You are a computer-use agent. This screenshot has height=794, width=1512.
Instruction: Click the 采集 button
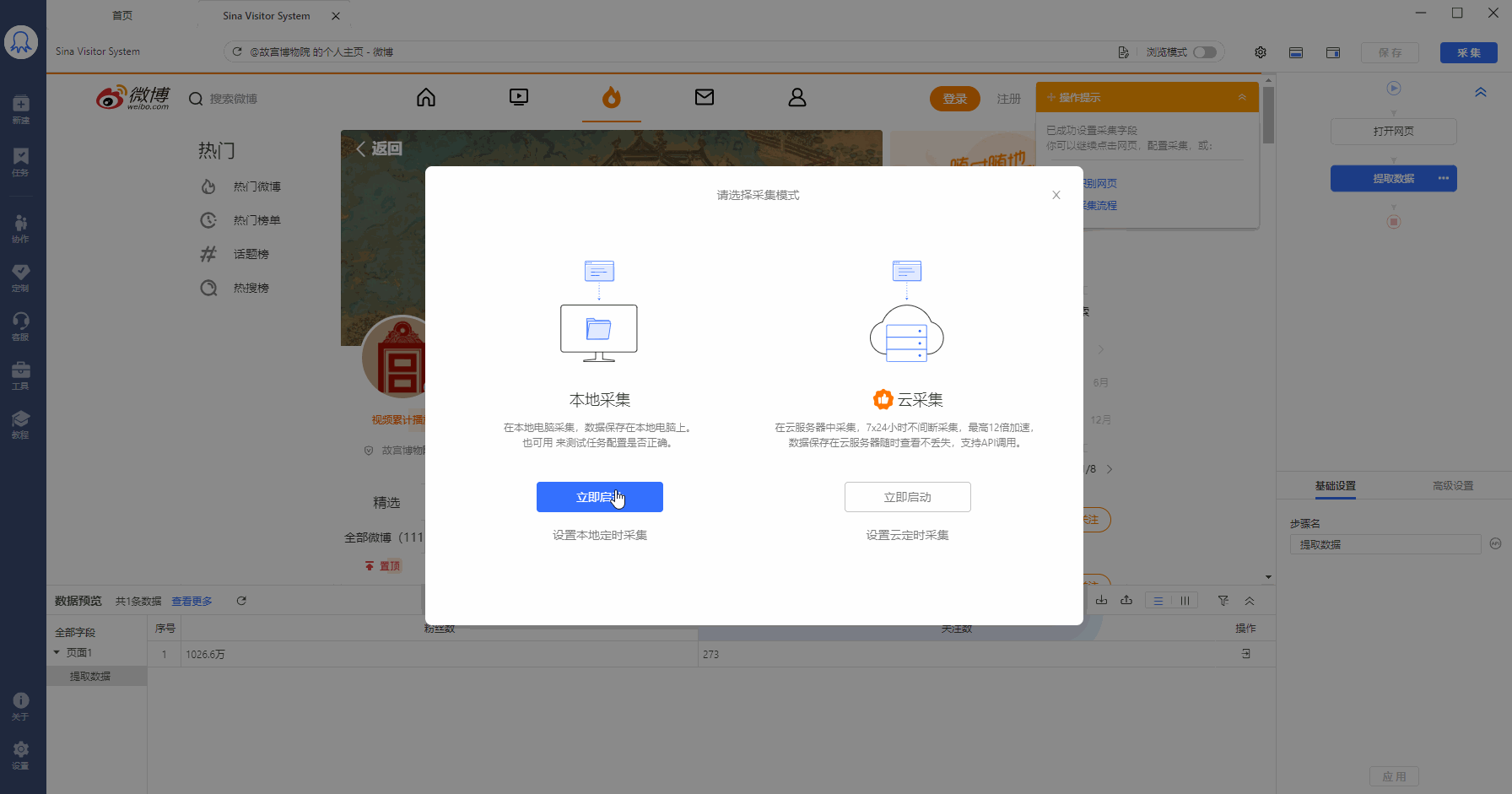1469,52
